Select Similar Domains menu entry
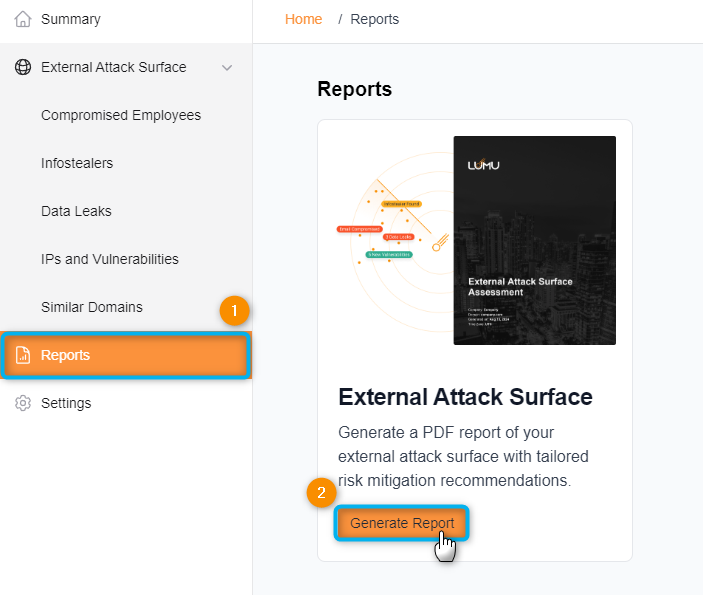 (x=92, y=307)
